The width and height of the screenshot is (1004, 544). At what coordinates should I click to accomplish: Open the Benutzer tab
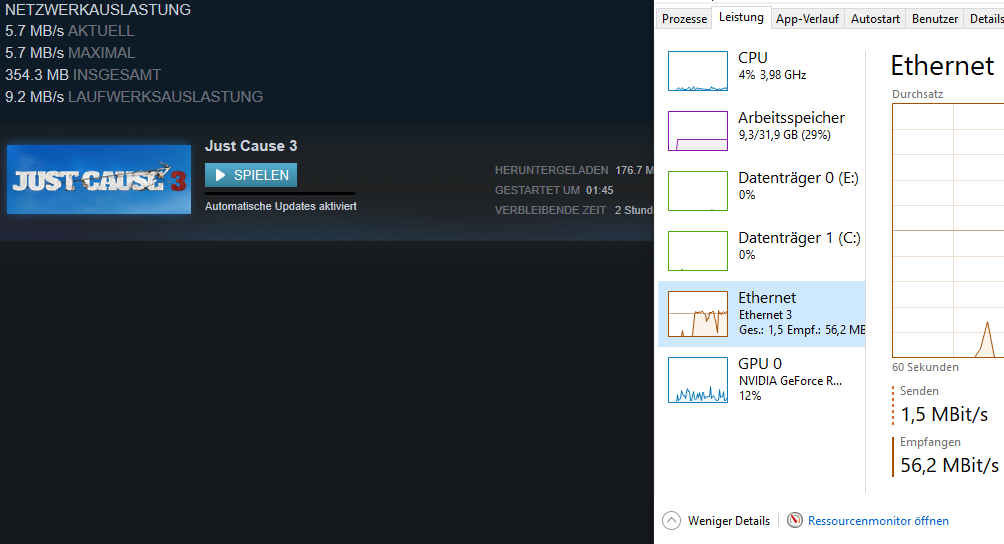coord(935,19)
